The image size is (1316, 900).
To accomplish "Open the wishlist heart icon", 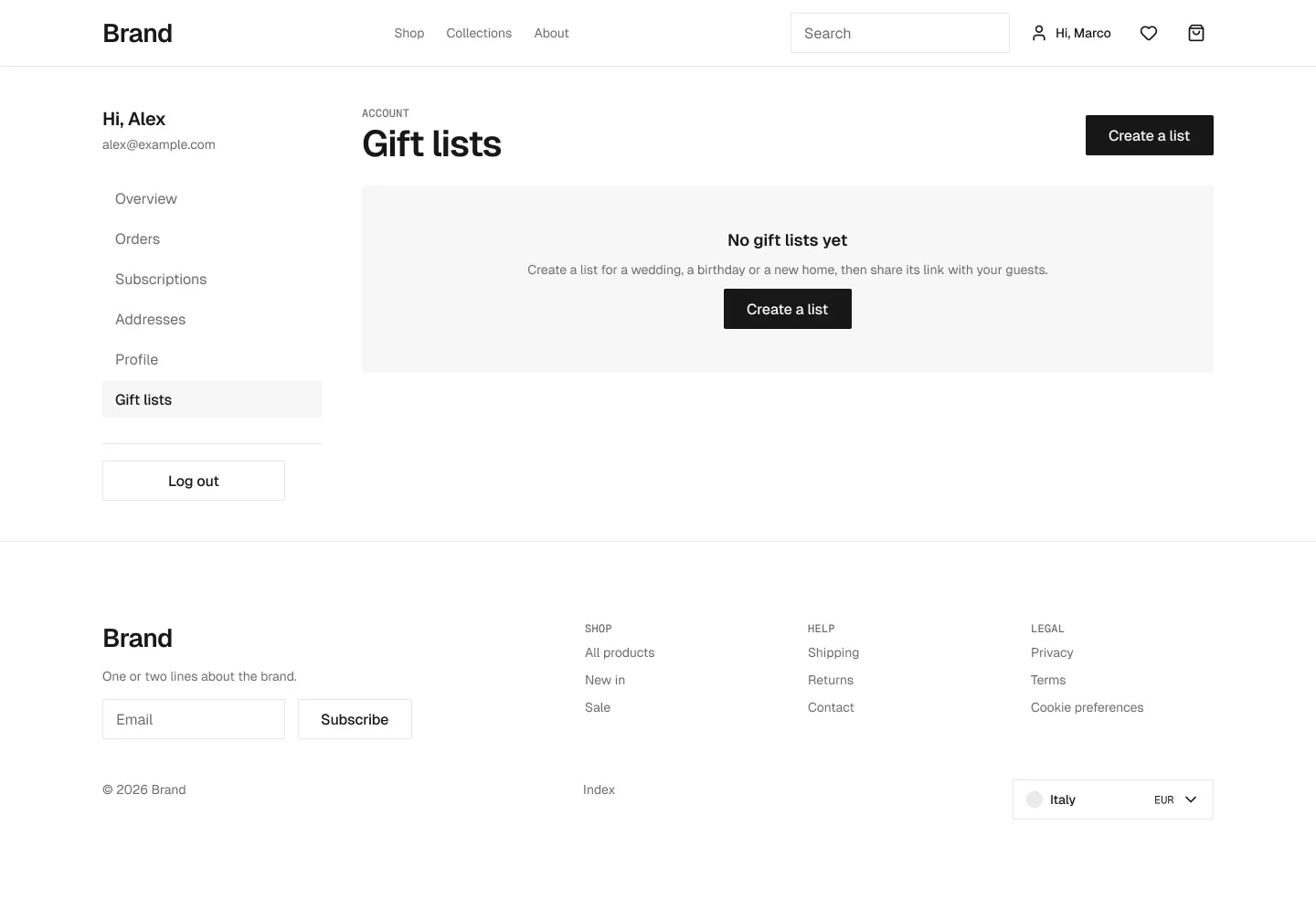I will 1149,33.
